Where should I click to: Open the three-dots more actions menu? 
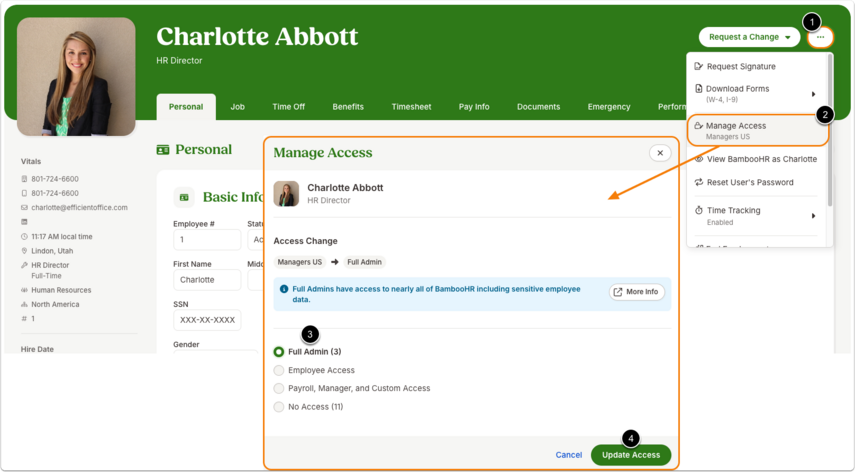[820, 37]
